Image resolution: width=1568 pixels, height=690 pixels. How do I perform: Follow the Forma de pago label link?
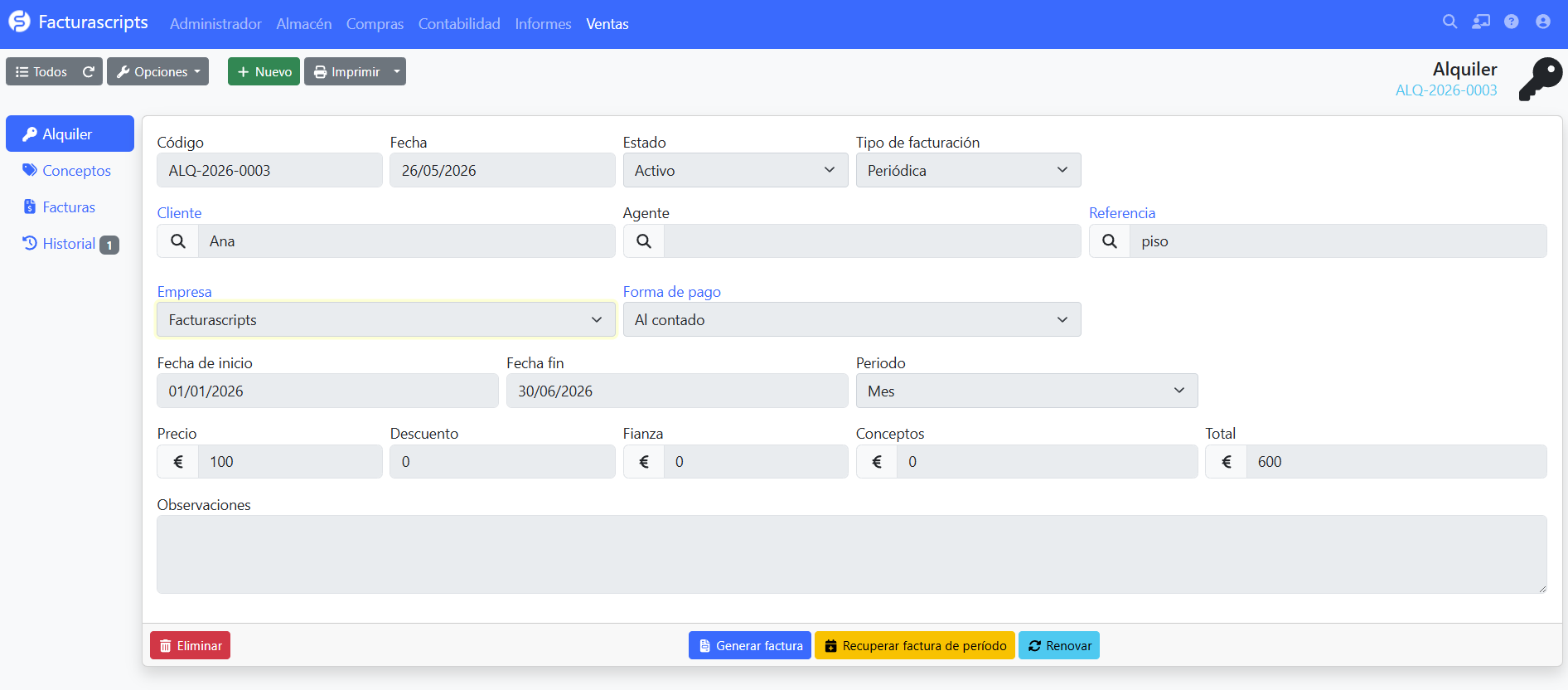[672, 292]
